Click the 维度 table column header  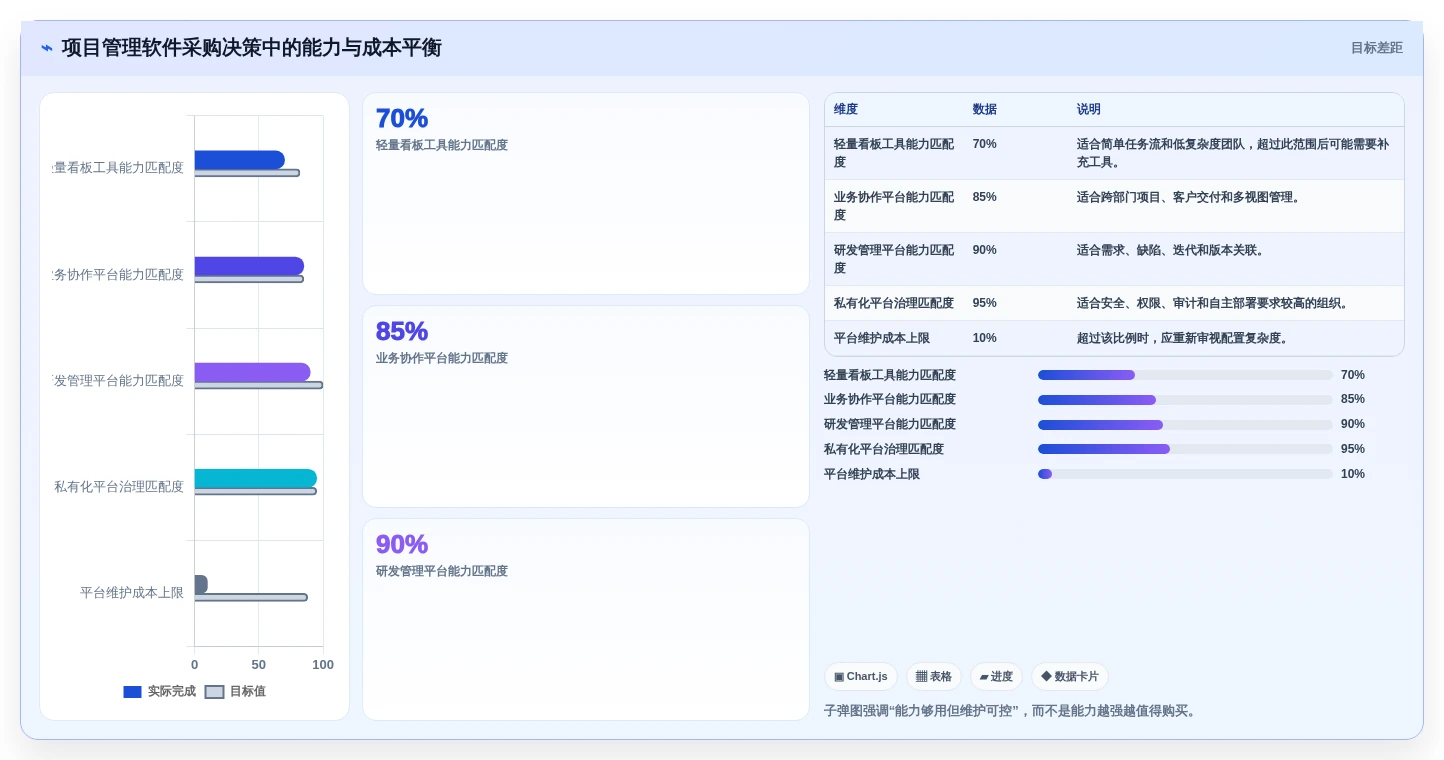pyautogui.click(x=846, y=110)
